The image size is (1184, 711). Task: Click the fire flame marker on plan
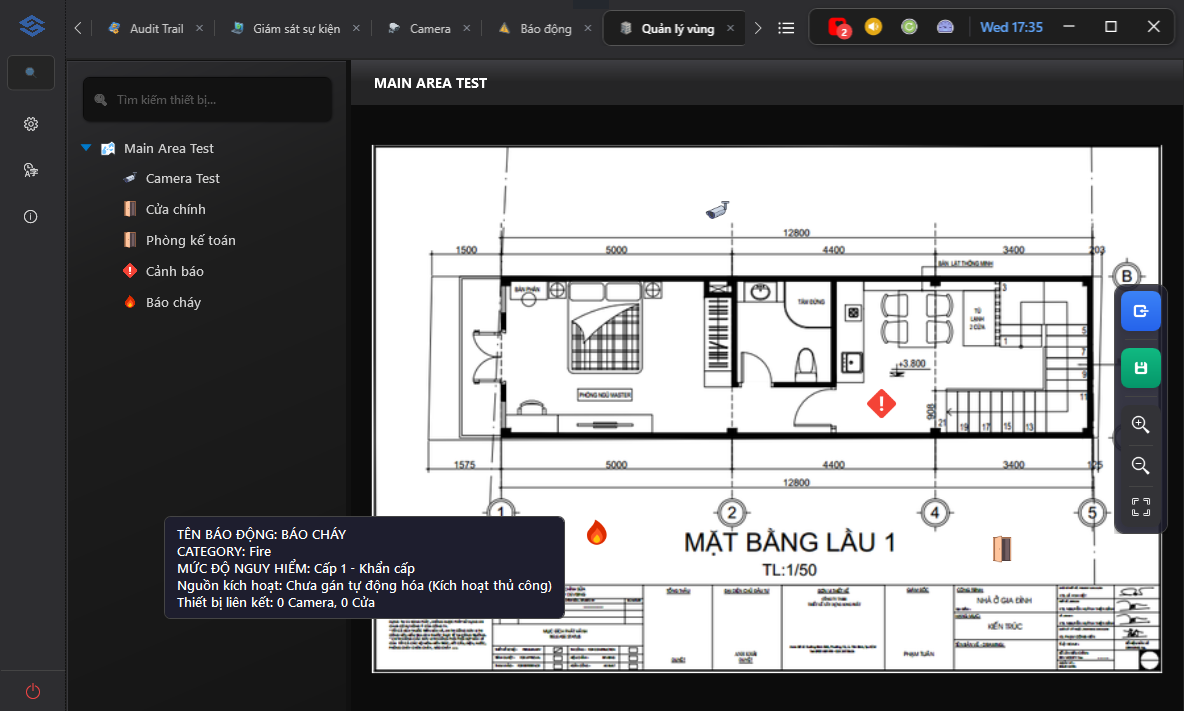coord(597,533)
